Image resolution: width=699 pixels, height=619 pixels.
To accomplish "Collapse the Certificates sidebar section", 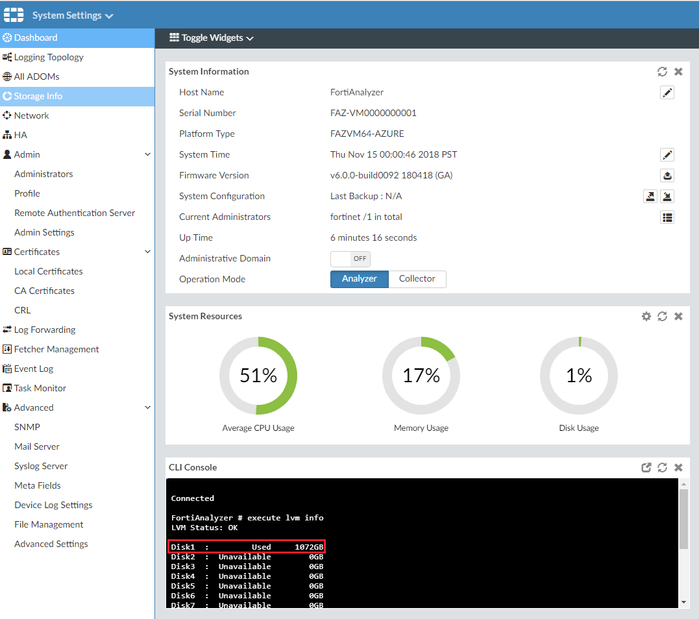I will point(148,252).
